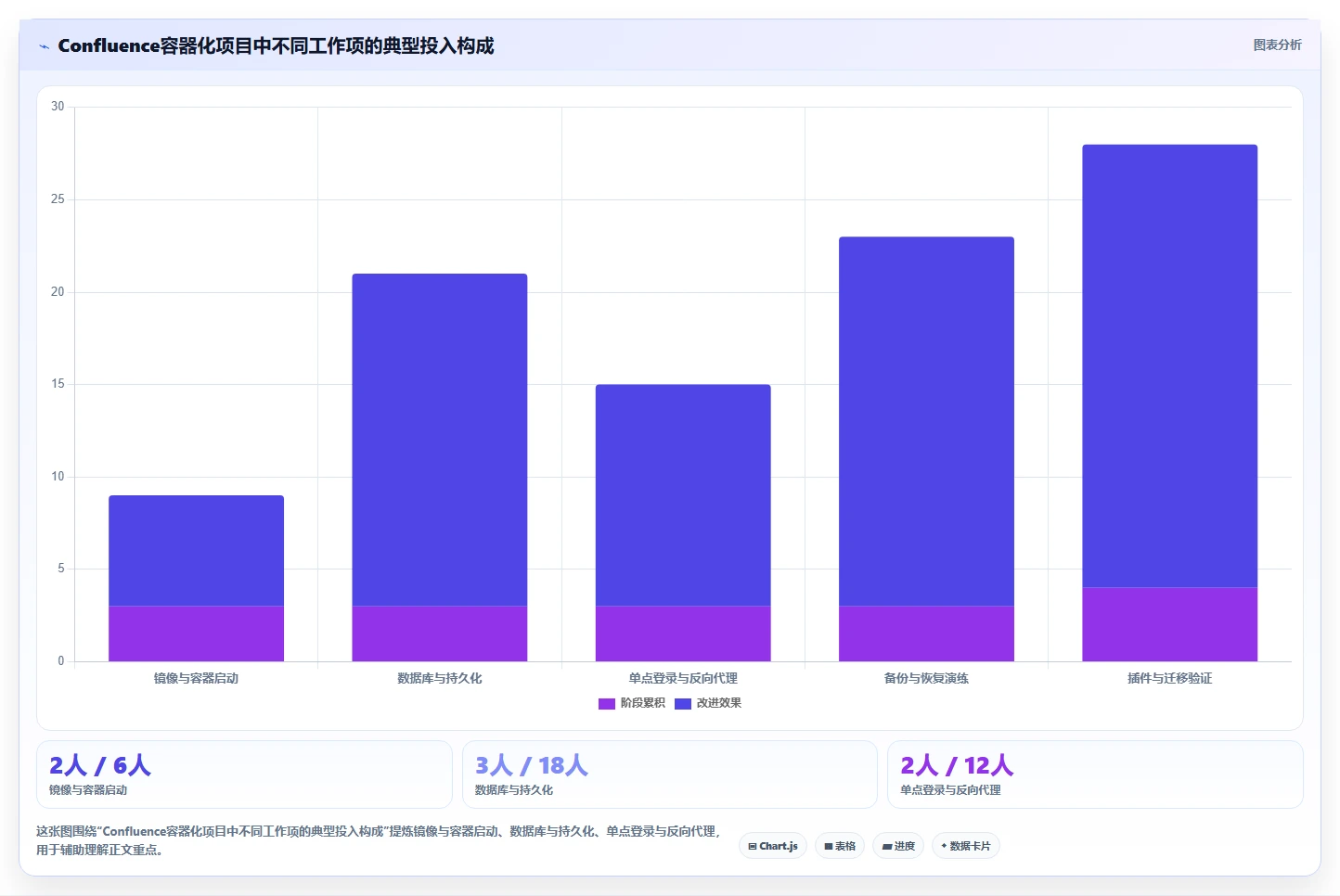Click the y-axis value 25
1340x896 pixels.
58,199
